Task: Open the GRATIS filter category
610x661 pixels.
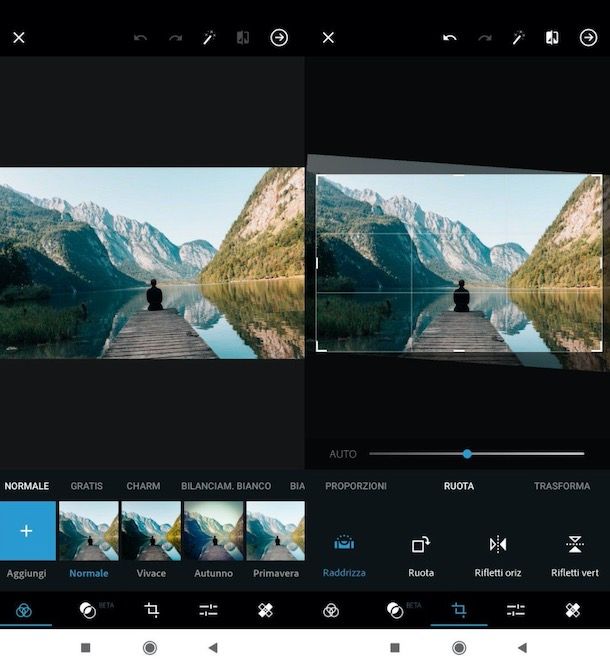Action: click(x=87, y=486)
